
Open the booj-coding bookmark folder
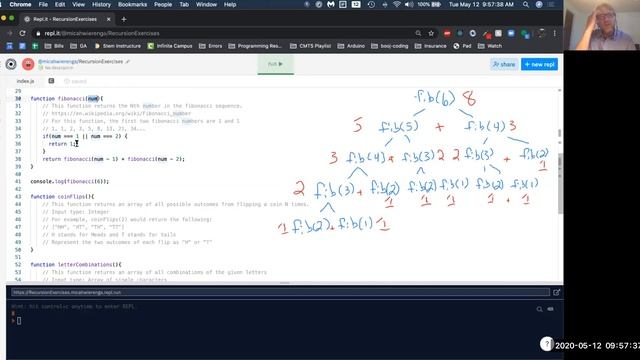click(390, 46)
